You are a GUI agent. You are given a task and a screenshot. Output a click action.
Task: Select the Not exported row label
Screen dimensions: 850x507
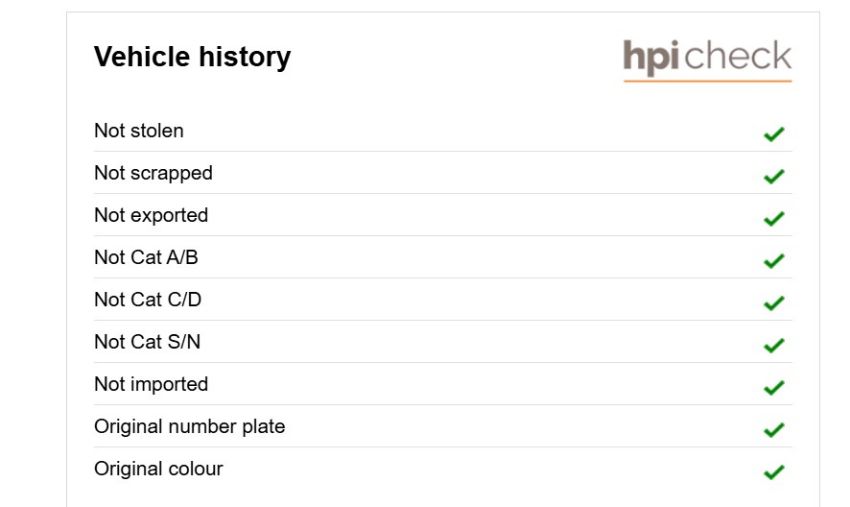tap(151, 216)
